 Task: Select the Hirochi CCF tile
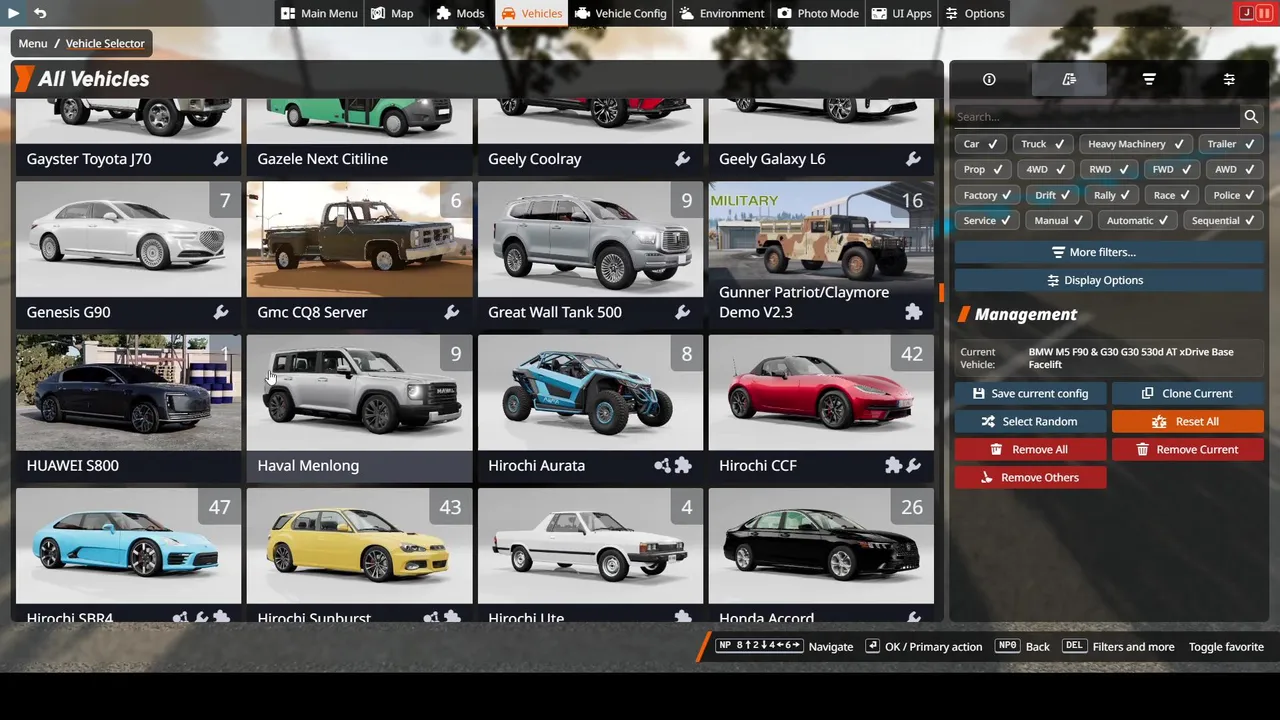click(821, 408)
